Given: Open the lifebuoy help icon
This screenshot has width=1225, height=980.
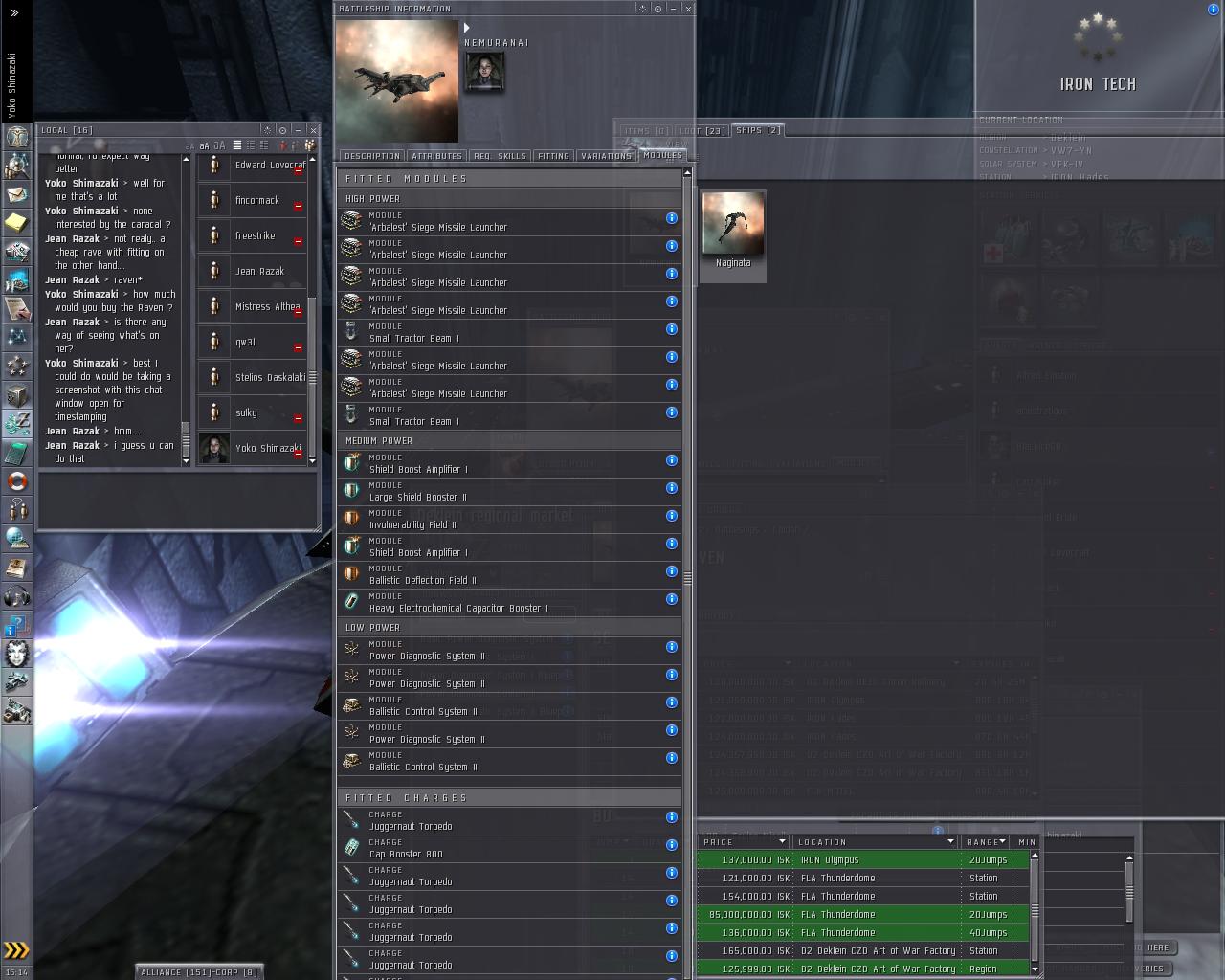Looking at the screenshot, I should coord(16,480).
